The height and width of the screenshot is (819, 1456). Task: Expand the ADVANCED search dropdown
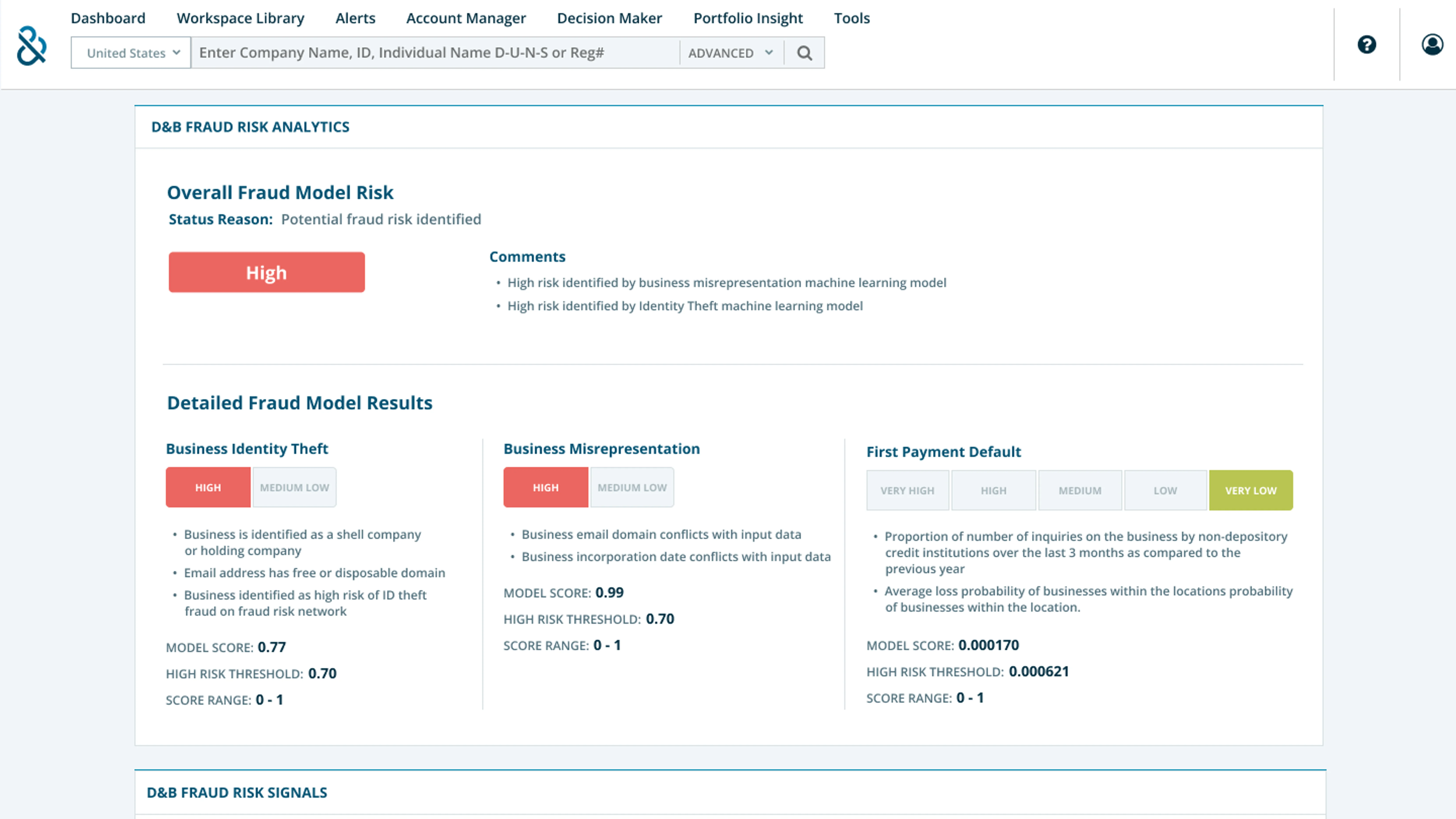point(731,53)
